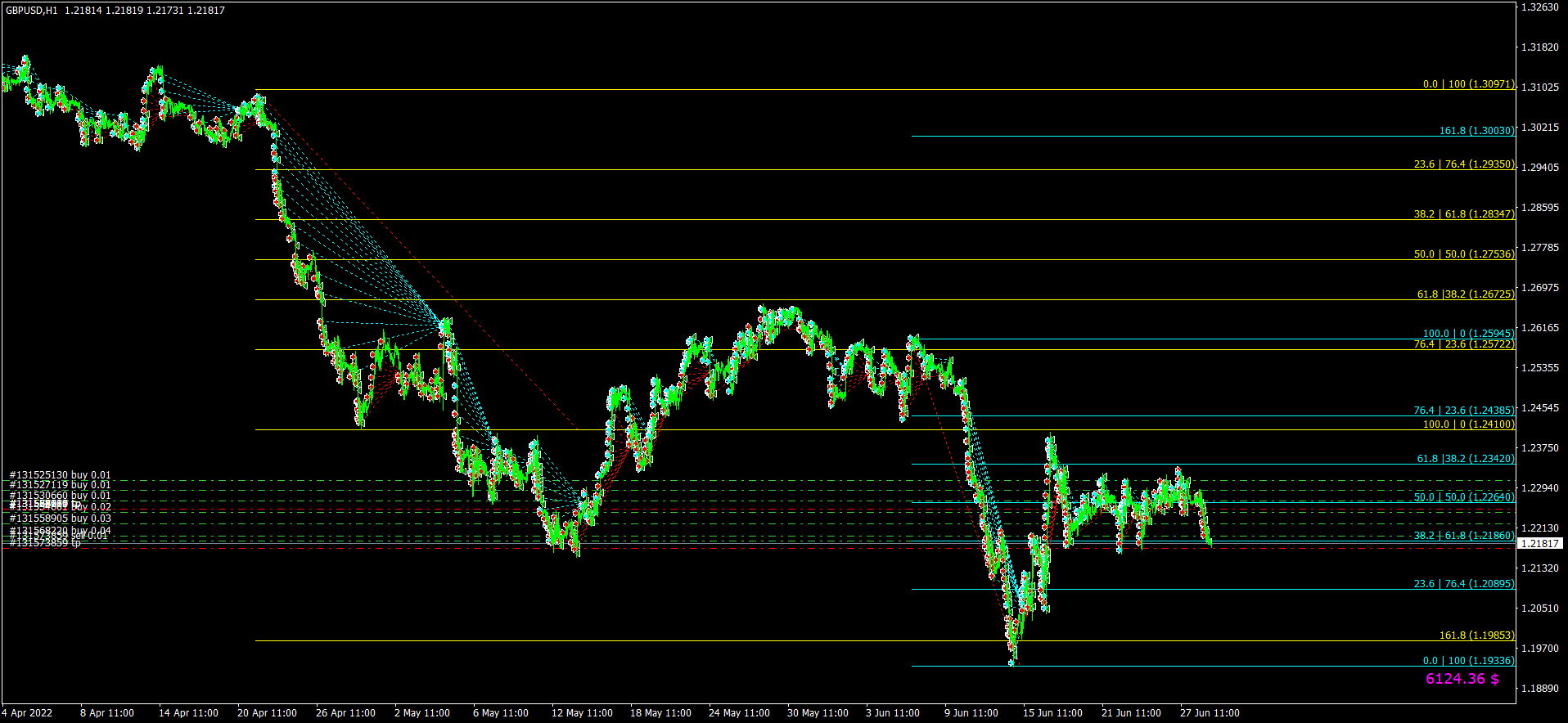Image resolution: width=1568 pixels, height=723 pixels.
Task: Select the #131573859 tp label
Action: click(x=45, y=543)
